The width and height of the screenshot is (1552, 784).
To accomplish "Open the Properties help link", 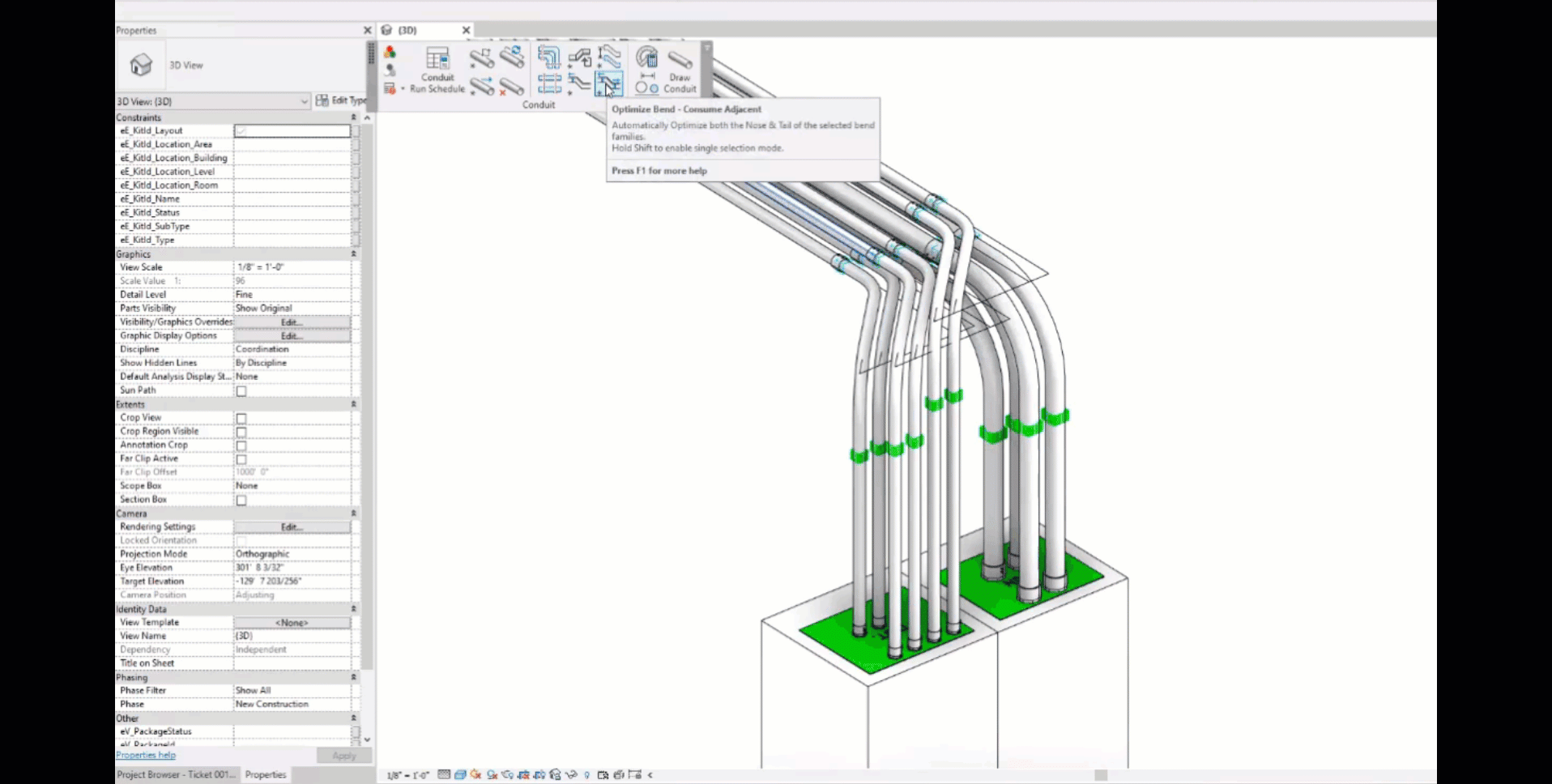I will pyautogui.click(x=146, y=756).
